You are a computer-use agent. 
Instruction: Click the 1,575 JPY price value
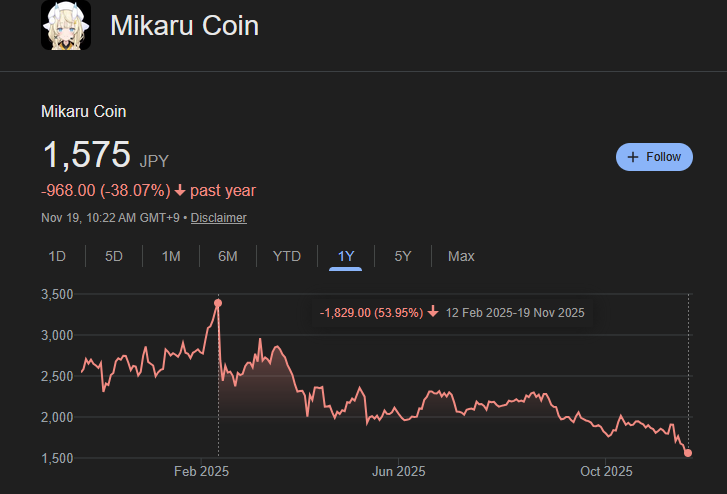[x=87, y=155]
